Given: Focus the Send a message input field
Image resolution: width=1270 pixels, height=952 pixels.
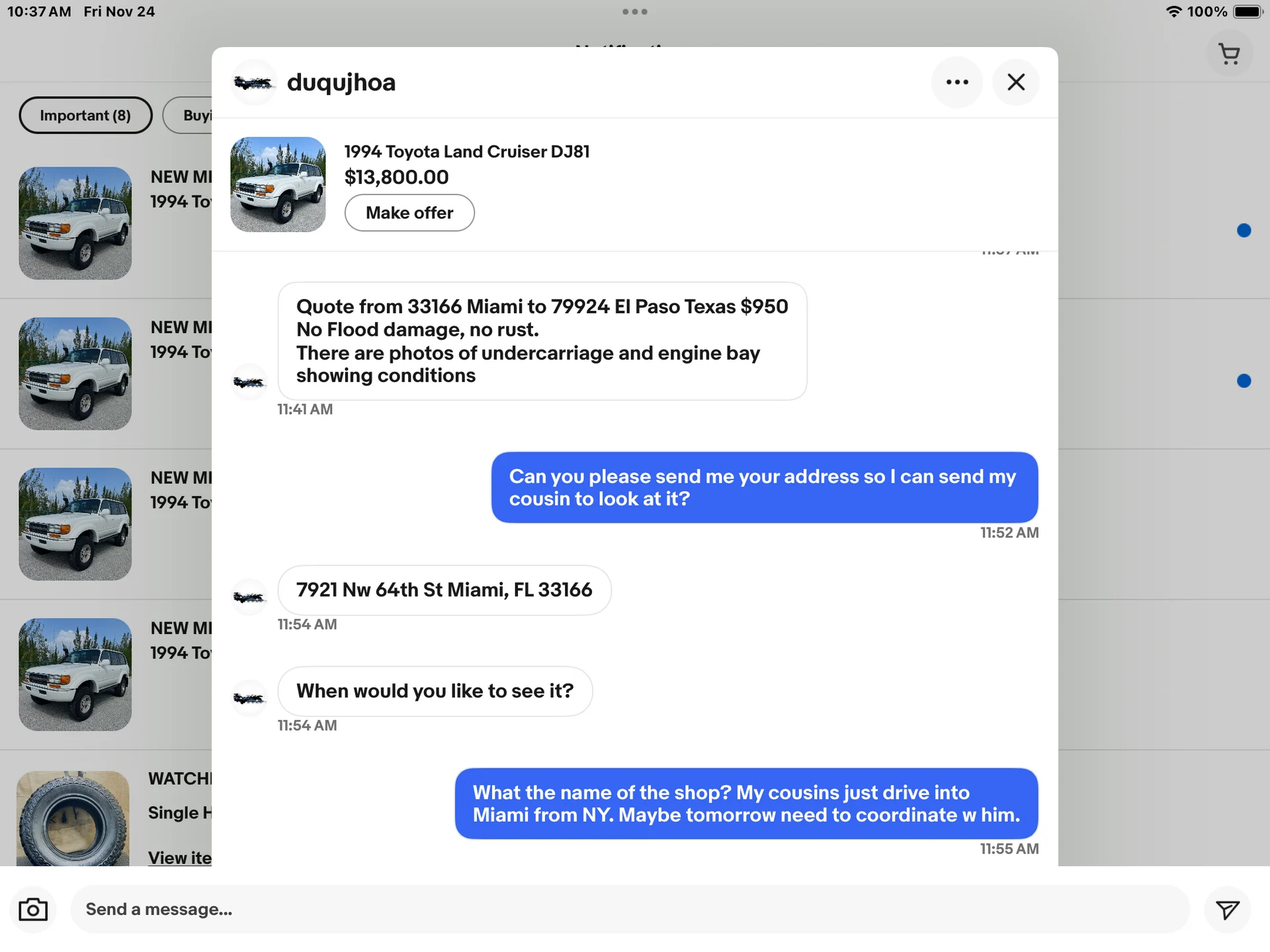Looking at the screenshot, I should [x=628, y=910].
